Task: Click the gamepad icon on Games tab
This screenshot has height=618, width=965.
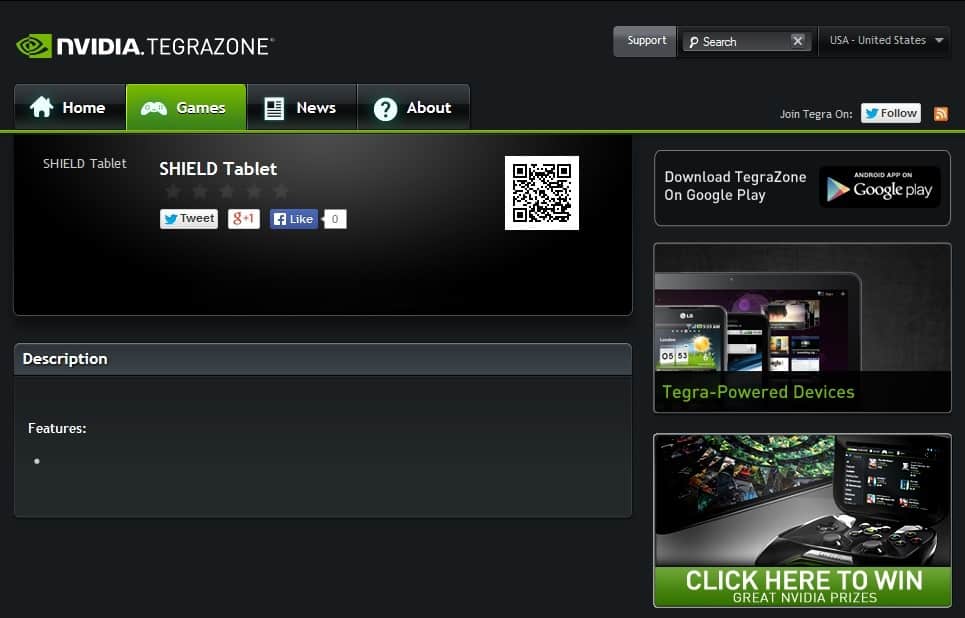Action: pyautogui.click(x=154, y=108)
